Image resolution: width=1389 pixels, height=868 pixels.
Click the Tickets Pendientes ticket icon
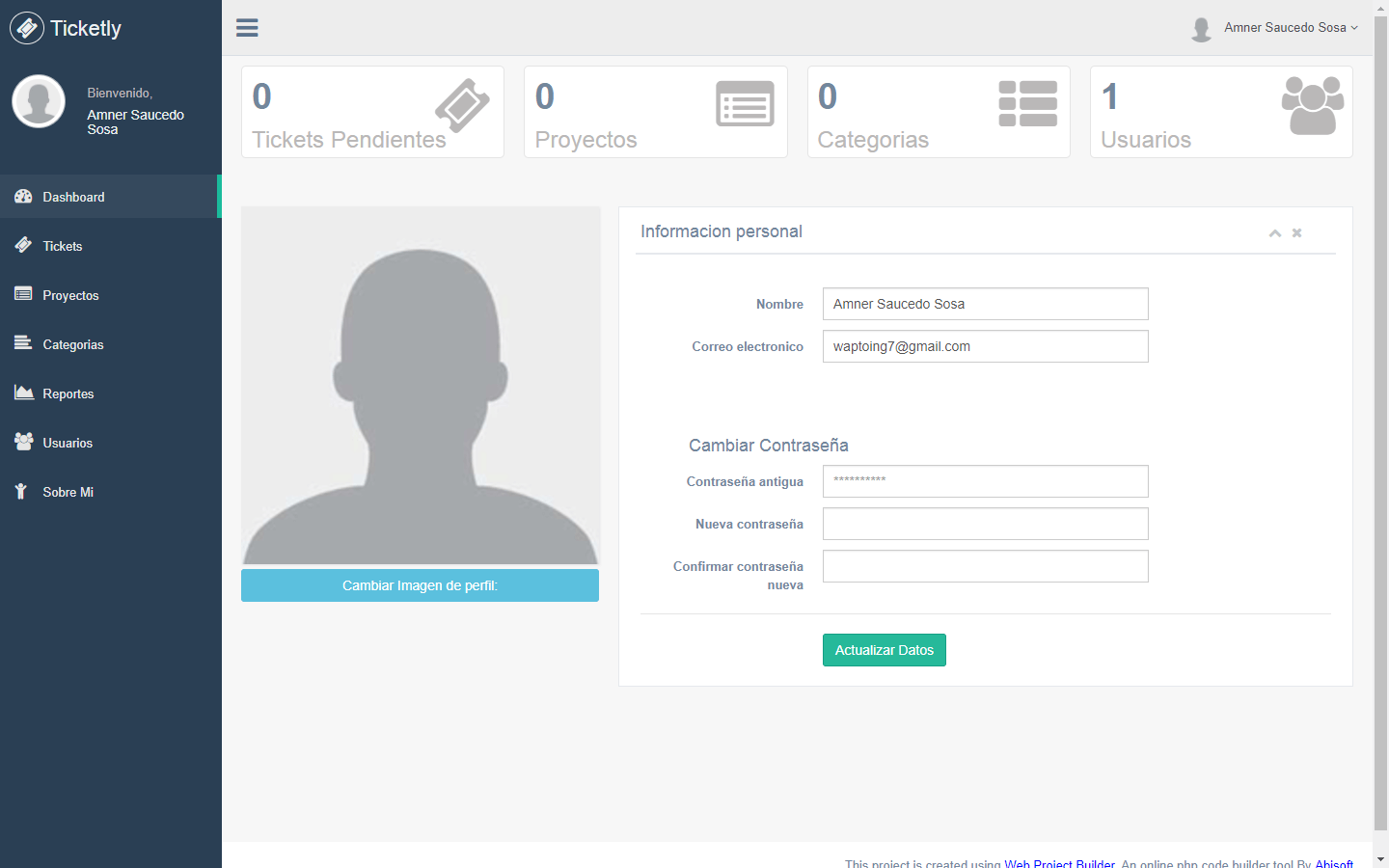pyautogui.click(x=462, y=105)
